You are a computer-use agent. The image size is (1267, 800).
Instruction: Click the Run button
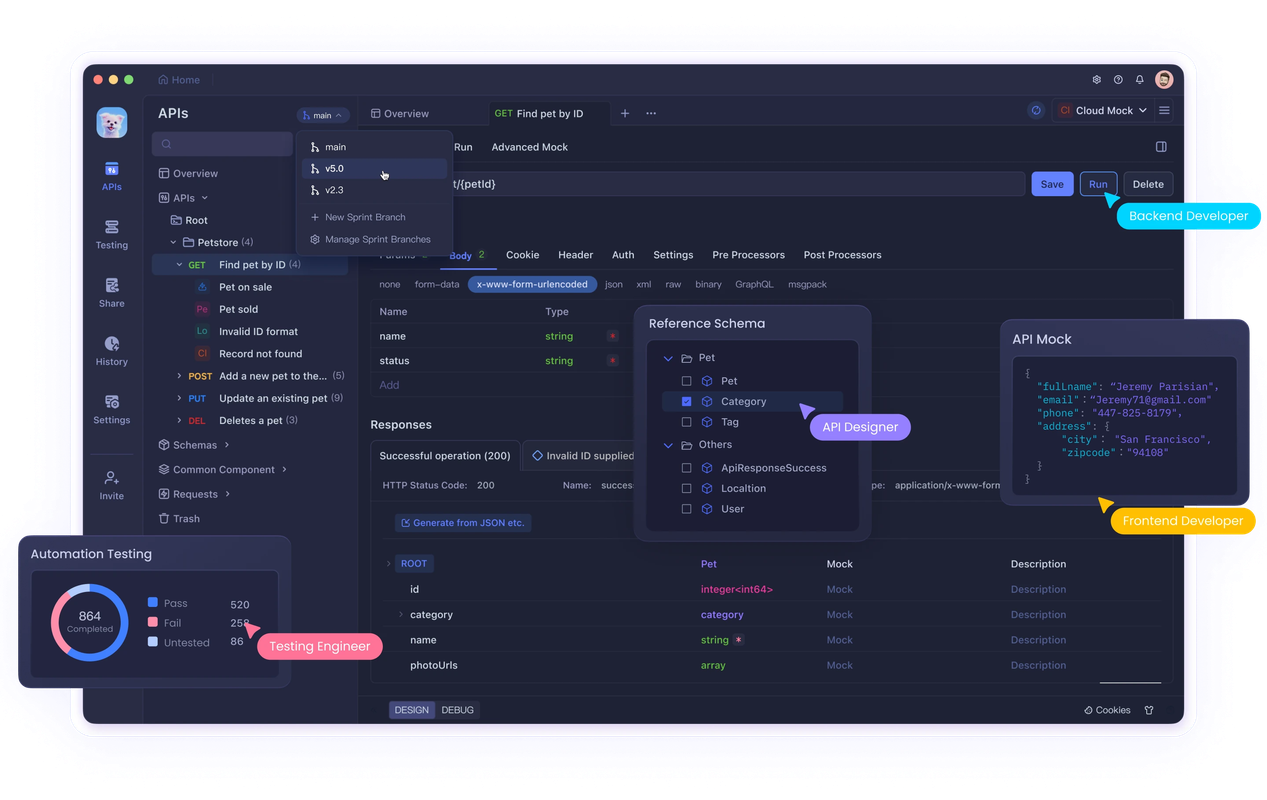click(x=1098, y=184)
